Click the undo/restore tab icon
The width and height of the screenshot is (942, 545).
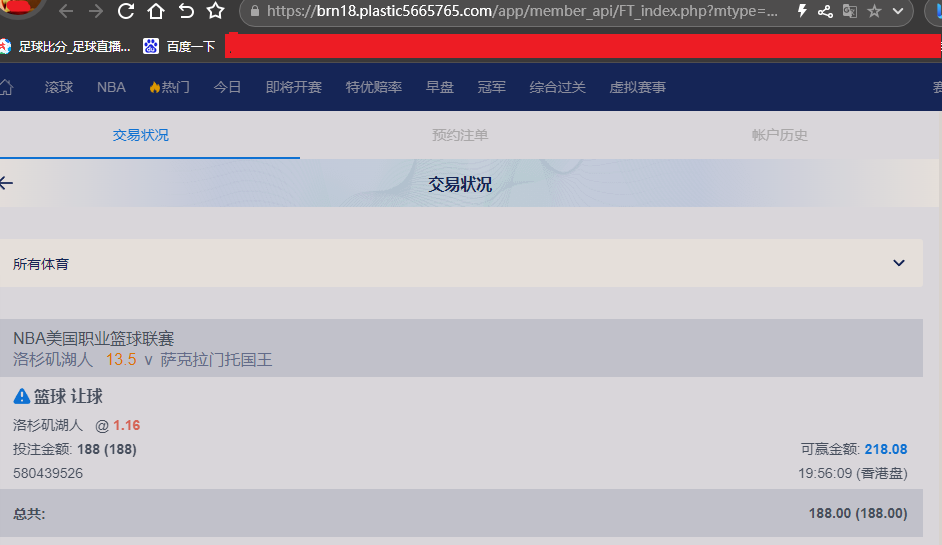186,11
